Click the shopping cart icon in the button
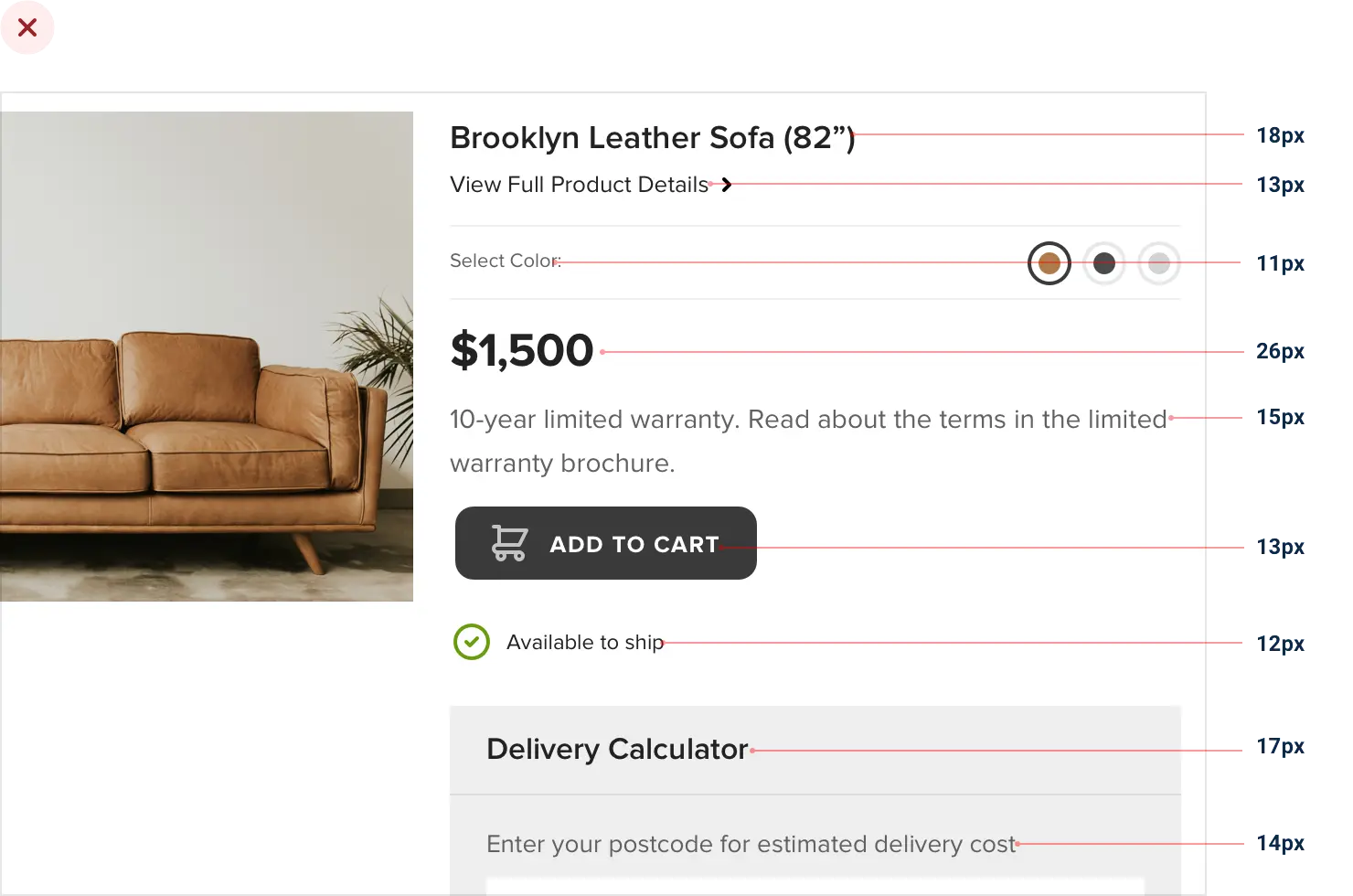Viewport: 1353px width, 896px height. (508, 543)
